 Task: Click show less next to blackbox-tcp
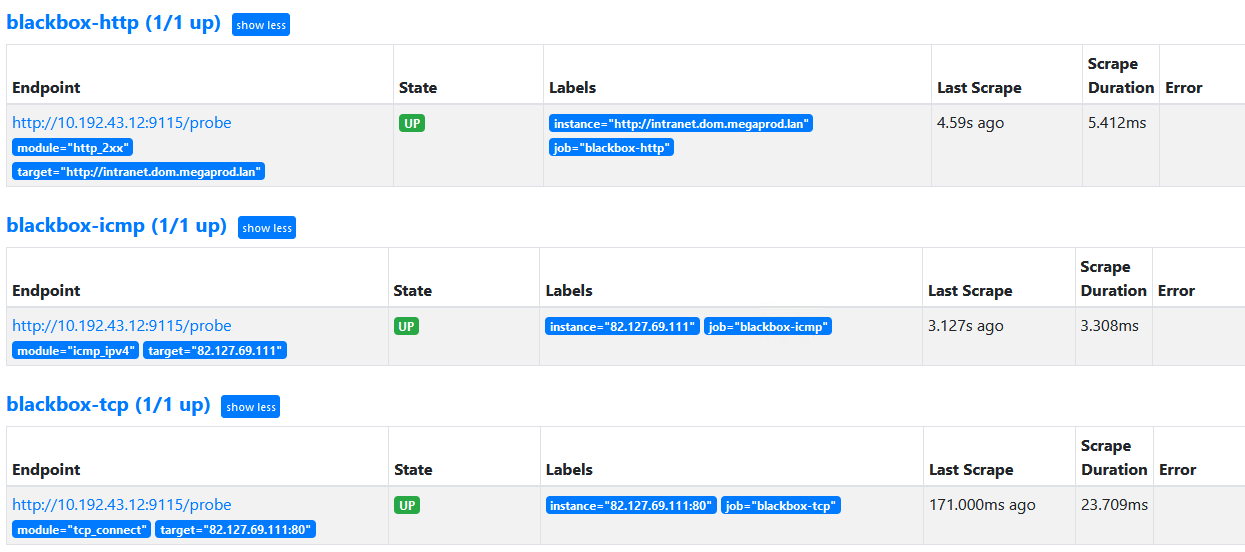tap(250, 407)
